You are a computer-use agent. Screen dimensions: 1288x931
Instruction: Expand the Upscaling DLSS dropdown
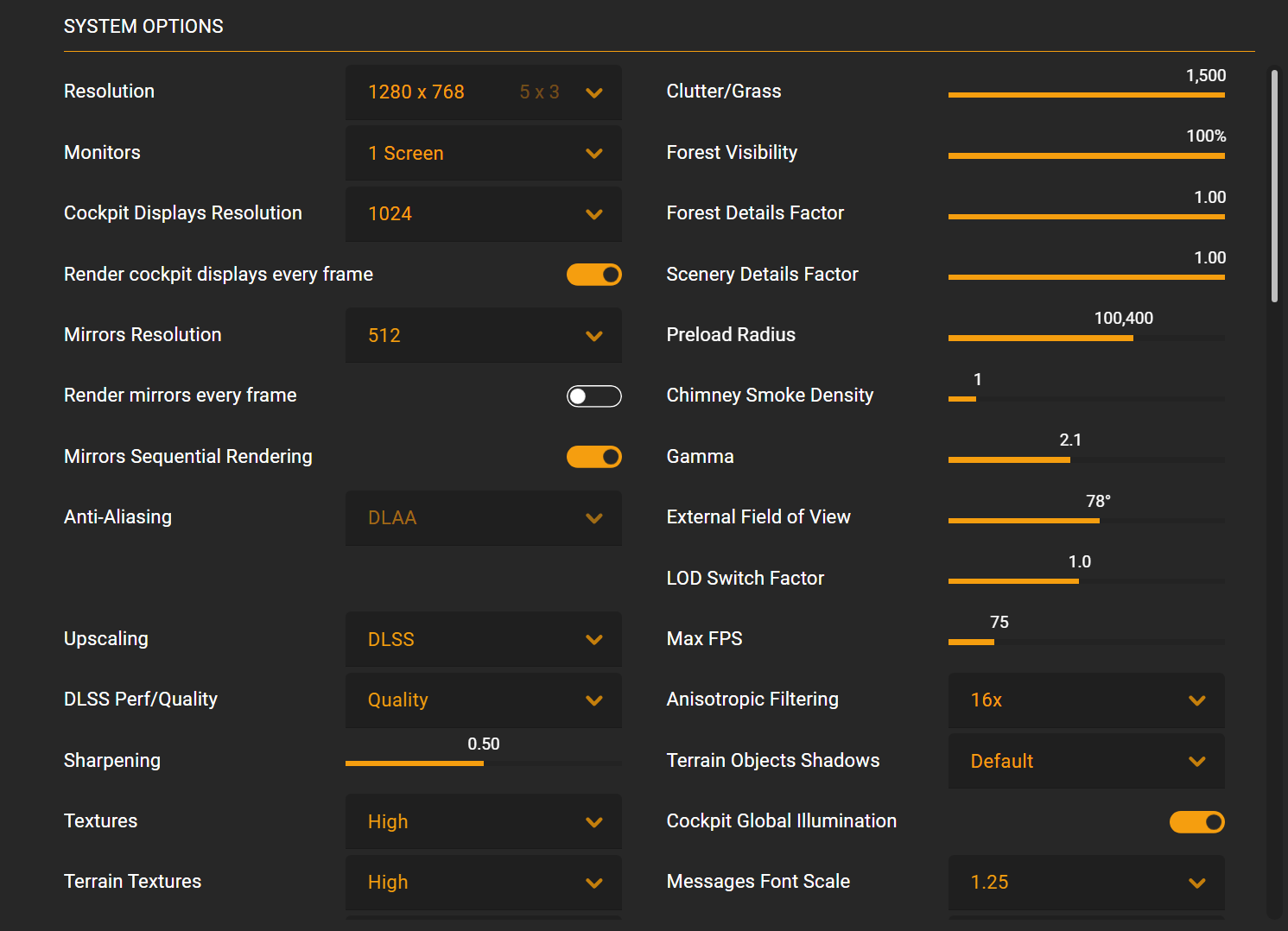tap(483, 640)
